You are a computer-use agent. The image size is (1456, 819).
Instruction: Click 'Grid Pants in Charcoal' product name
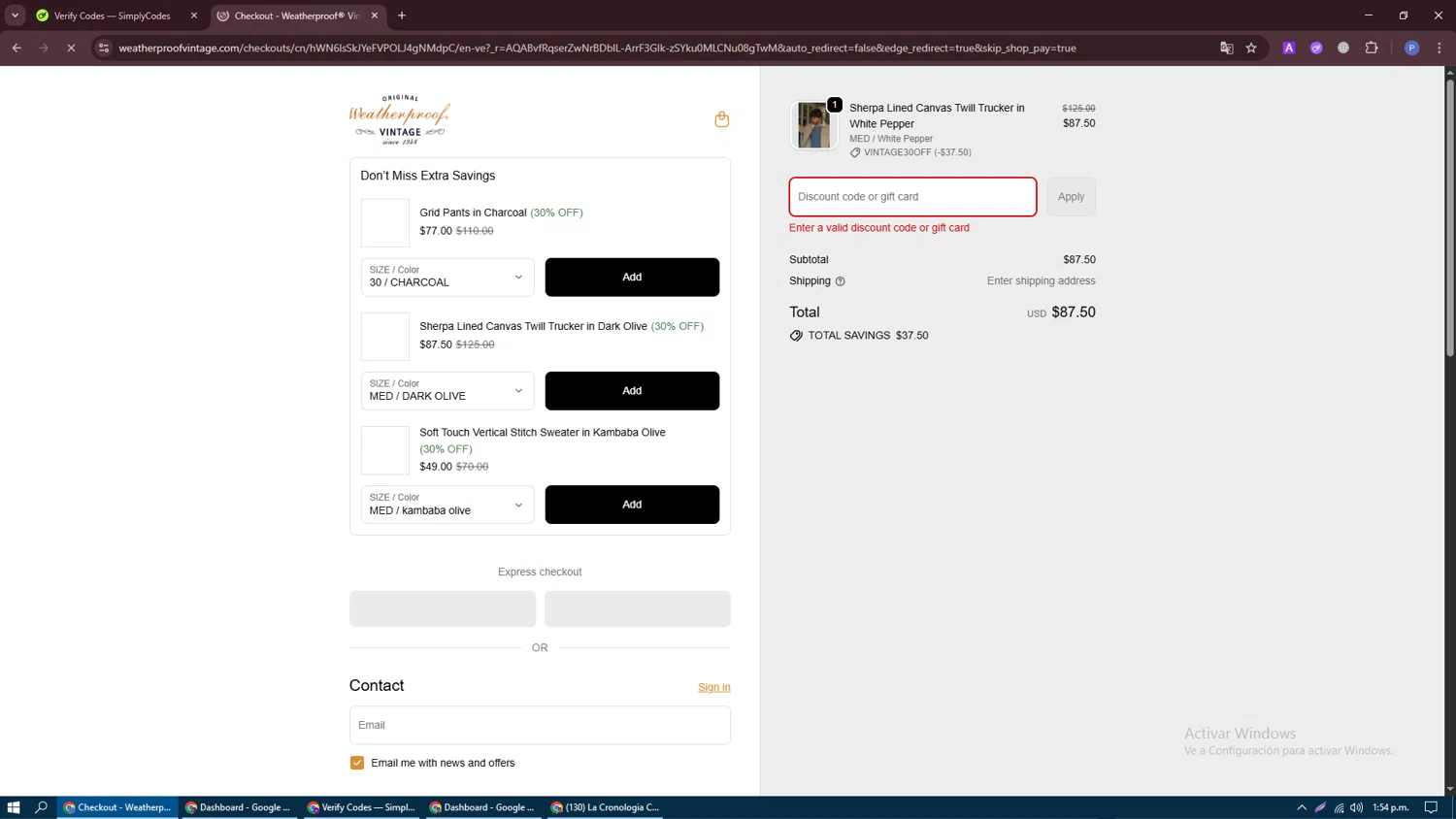[473, 213]
